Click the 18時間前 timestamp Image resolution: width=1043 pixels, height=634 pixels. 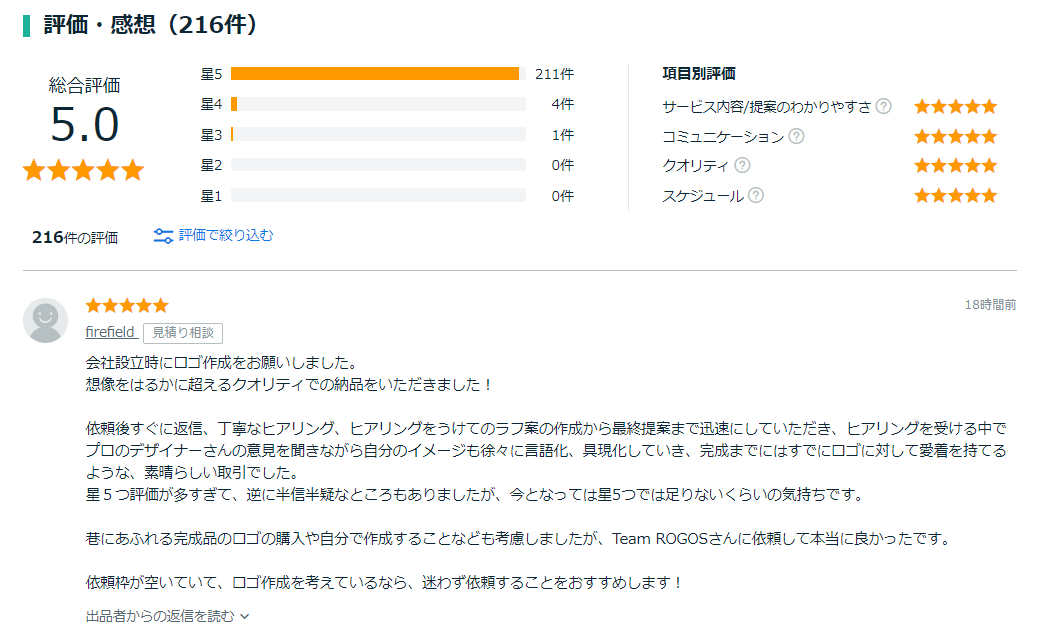pos(990,305)
